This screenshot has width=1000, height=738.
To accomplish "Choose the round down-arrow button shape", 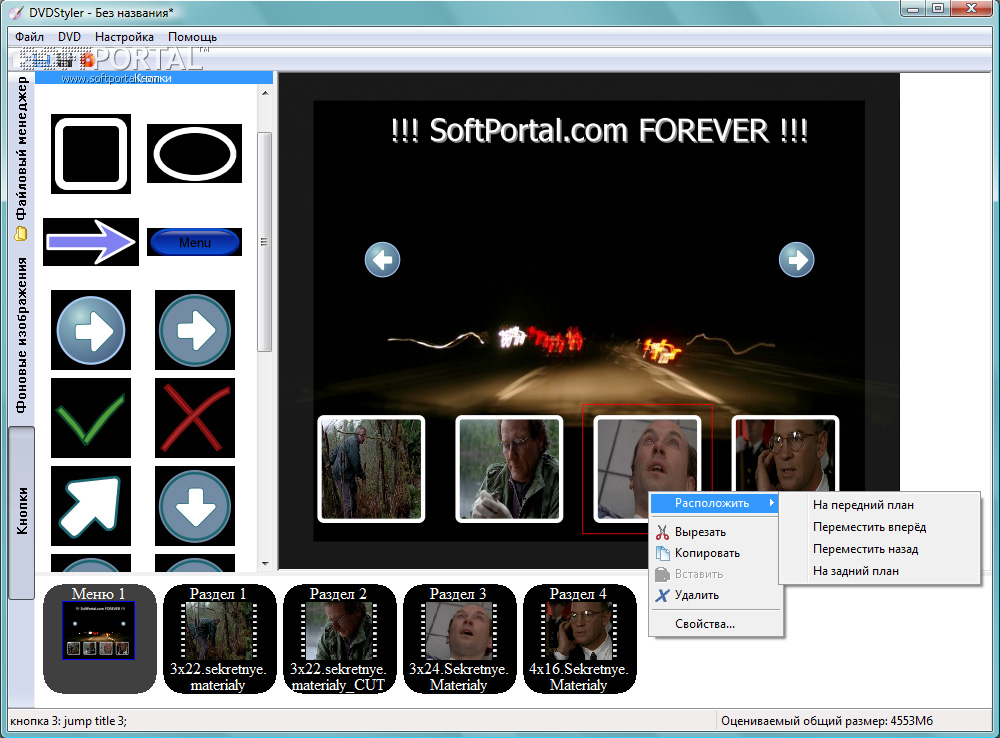I will (x=195, y=506).
